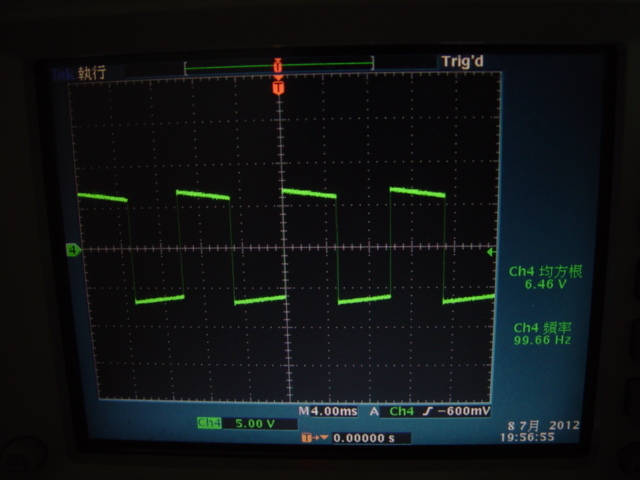The image size is (640, 480).
Task: Click the Ch4 均方根 measurement label
Action: (x=545, y=271)
